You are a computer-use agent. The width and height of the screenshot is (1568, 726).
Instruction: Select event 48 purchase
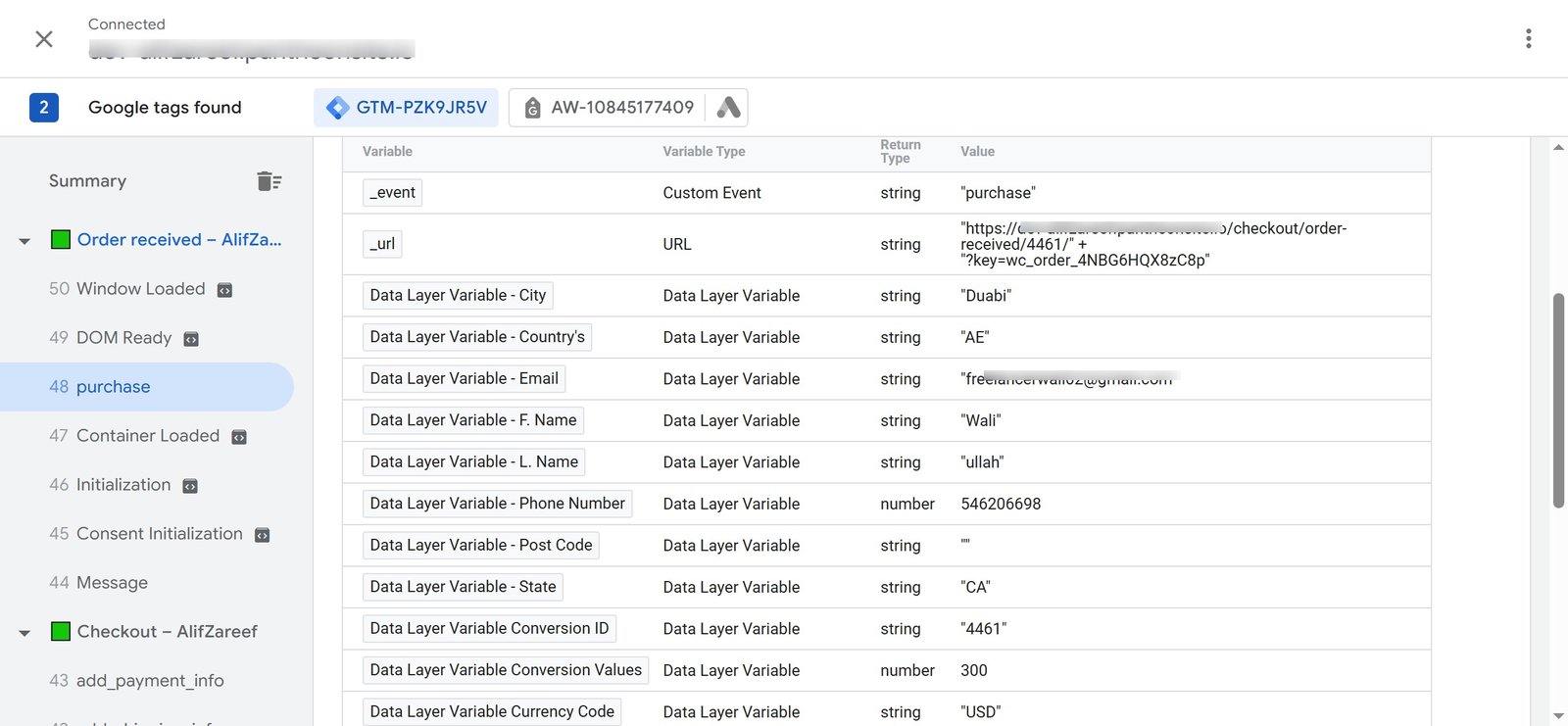[147, 387]
